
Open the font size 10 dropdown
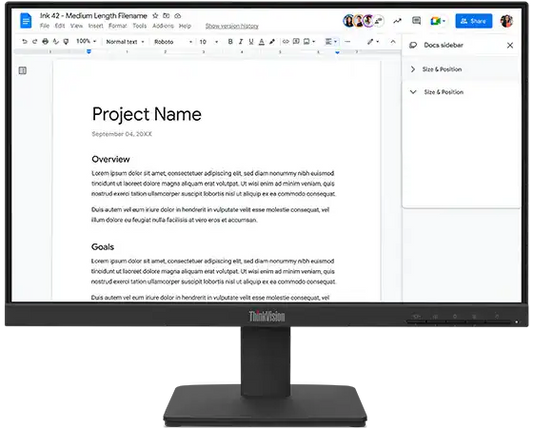coord(209,42)
